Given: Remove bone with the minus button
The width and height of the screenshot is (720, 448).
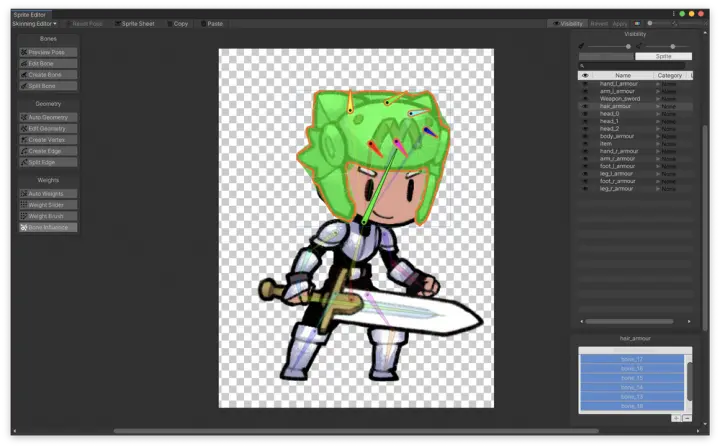Looking at the screenshot, I should 687,418.
